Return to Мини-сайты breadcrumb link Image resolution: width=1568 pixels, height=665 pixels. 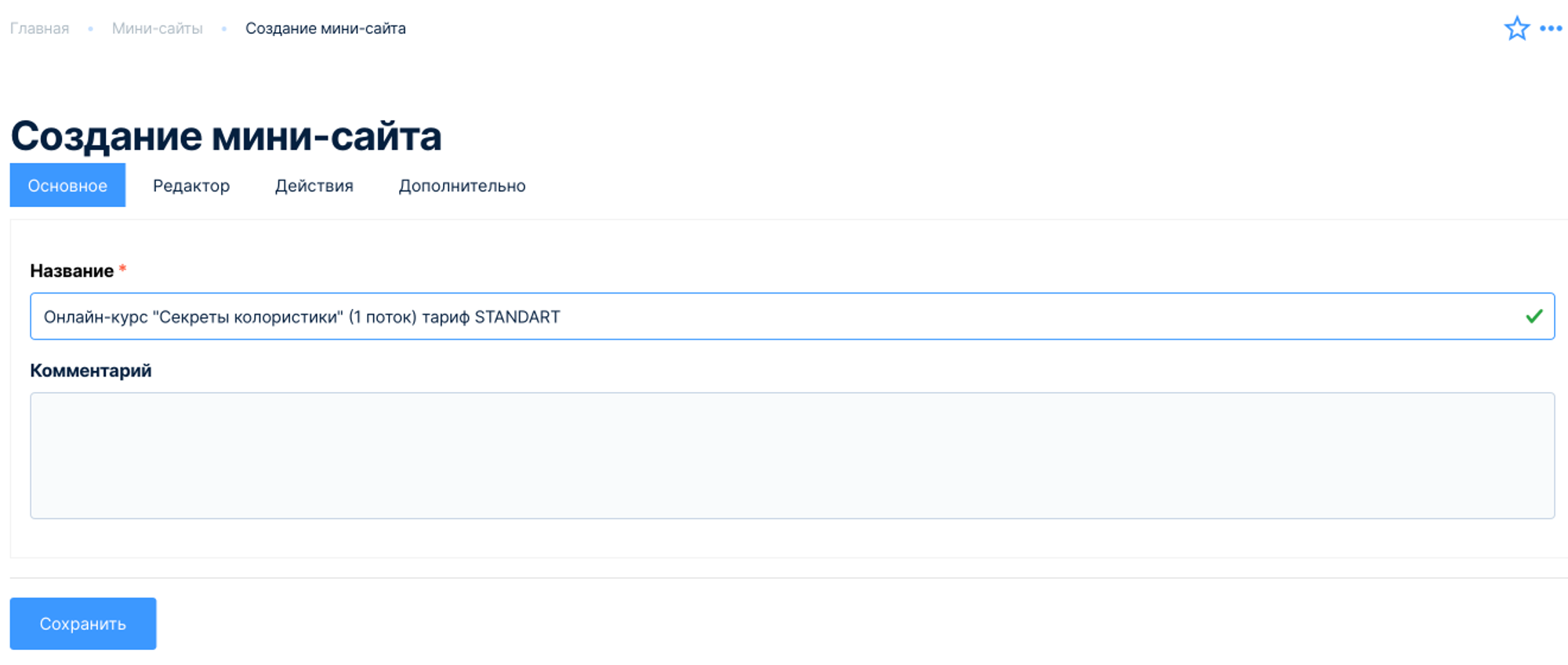[157, 29]
